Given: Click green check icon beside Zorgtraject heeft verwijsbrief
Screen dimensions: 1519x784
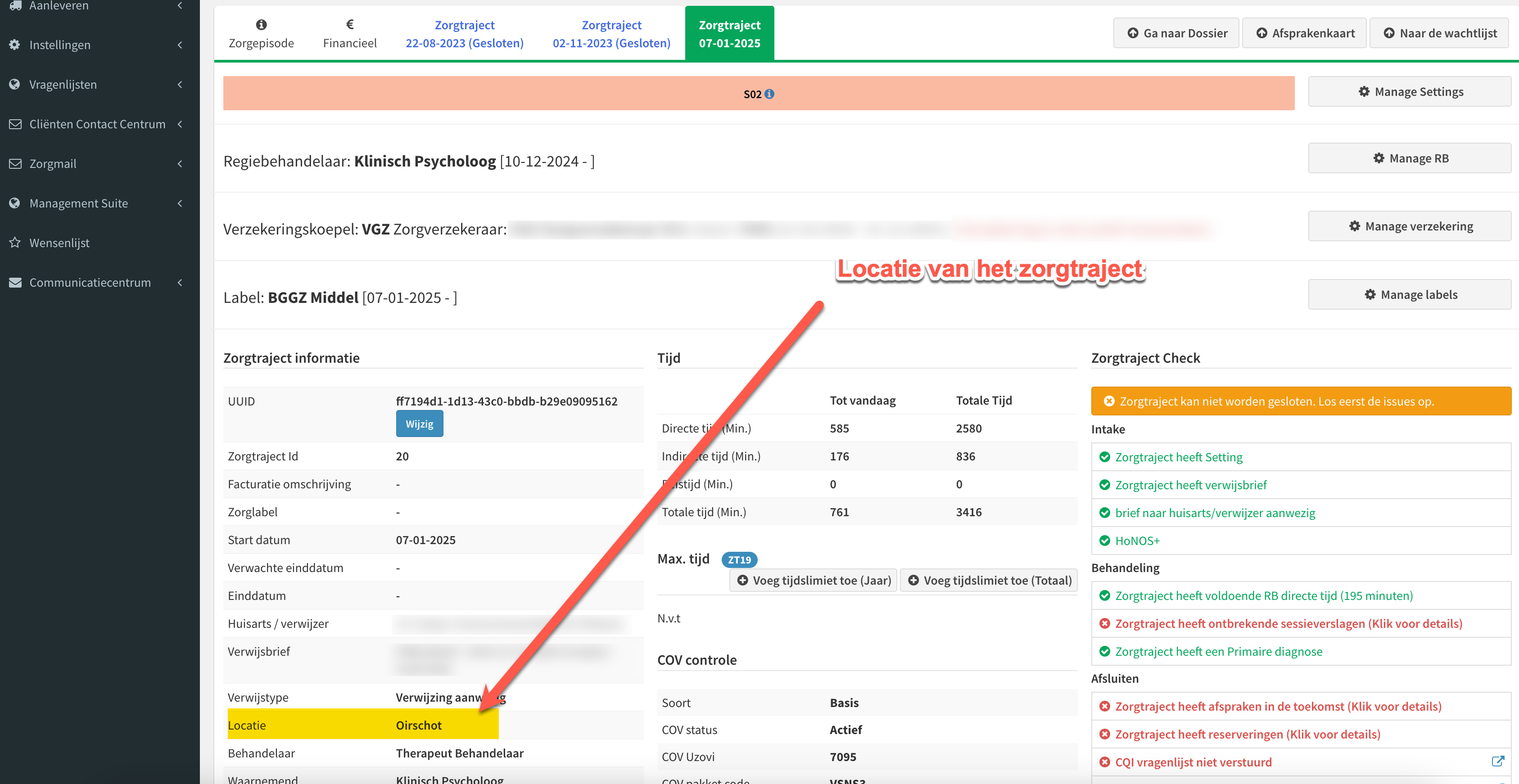Looking at the screenshot, I should [1104, 485].
